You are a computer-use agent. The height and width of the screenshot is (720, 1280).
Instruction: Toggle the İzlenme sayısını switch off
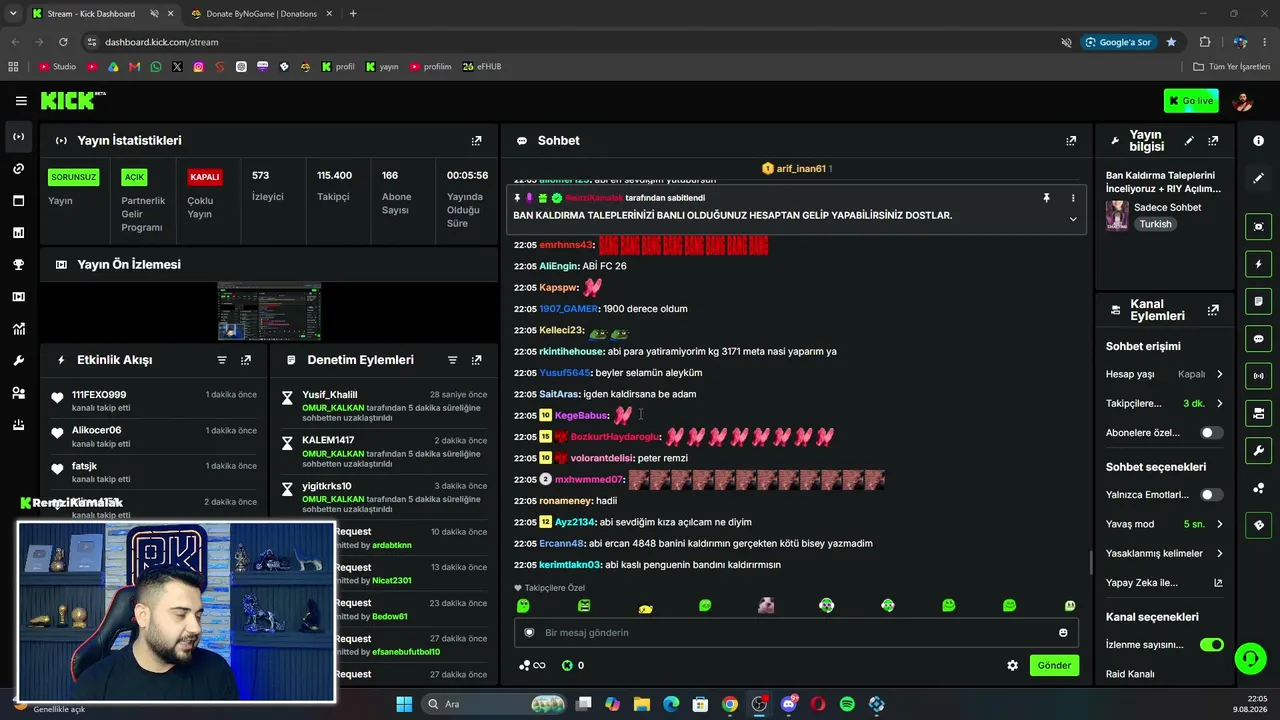pos(1211,645)
